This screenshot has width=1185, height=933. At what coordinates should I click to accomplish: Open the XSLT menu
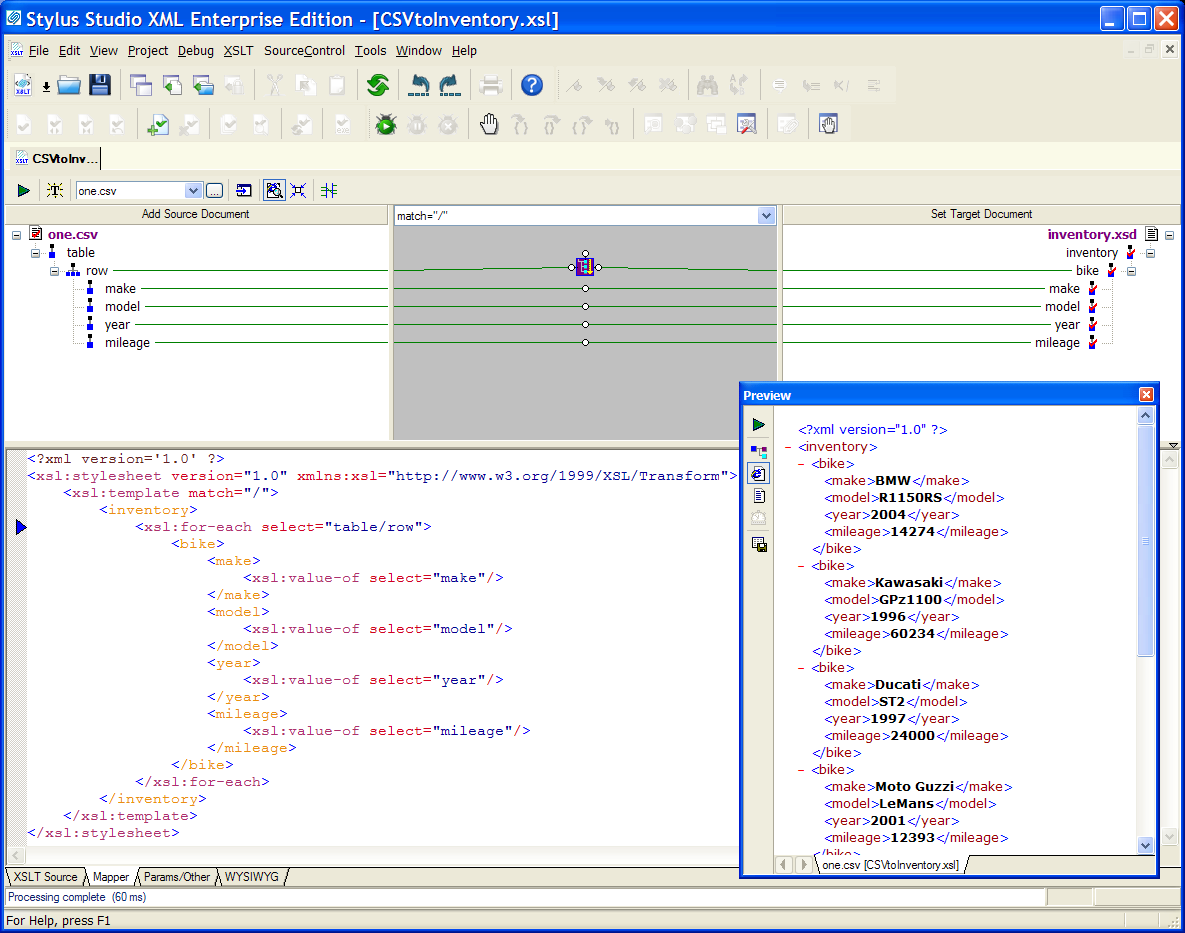pos(239,51)
